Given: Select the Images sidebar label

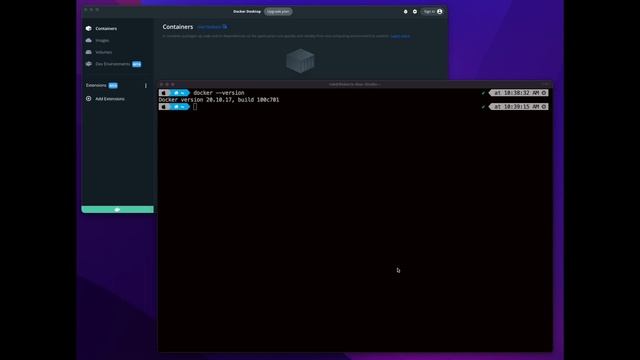Looking at the screenshot, I should (102, 40).
